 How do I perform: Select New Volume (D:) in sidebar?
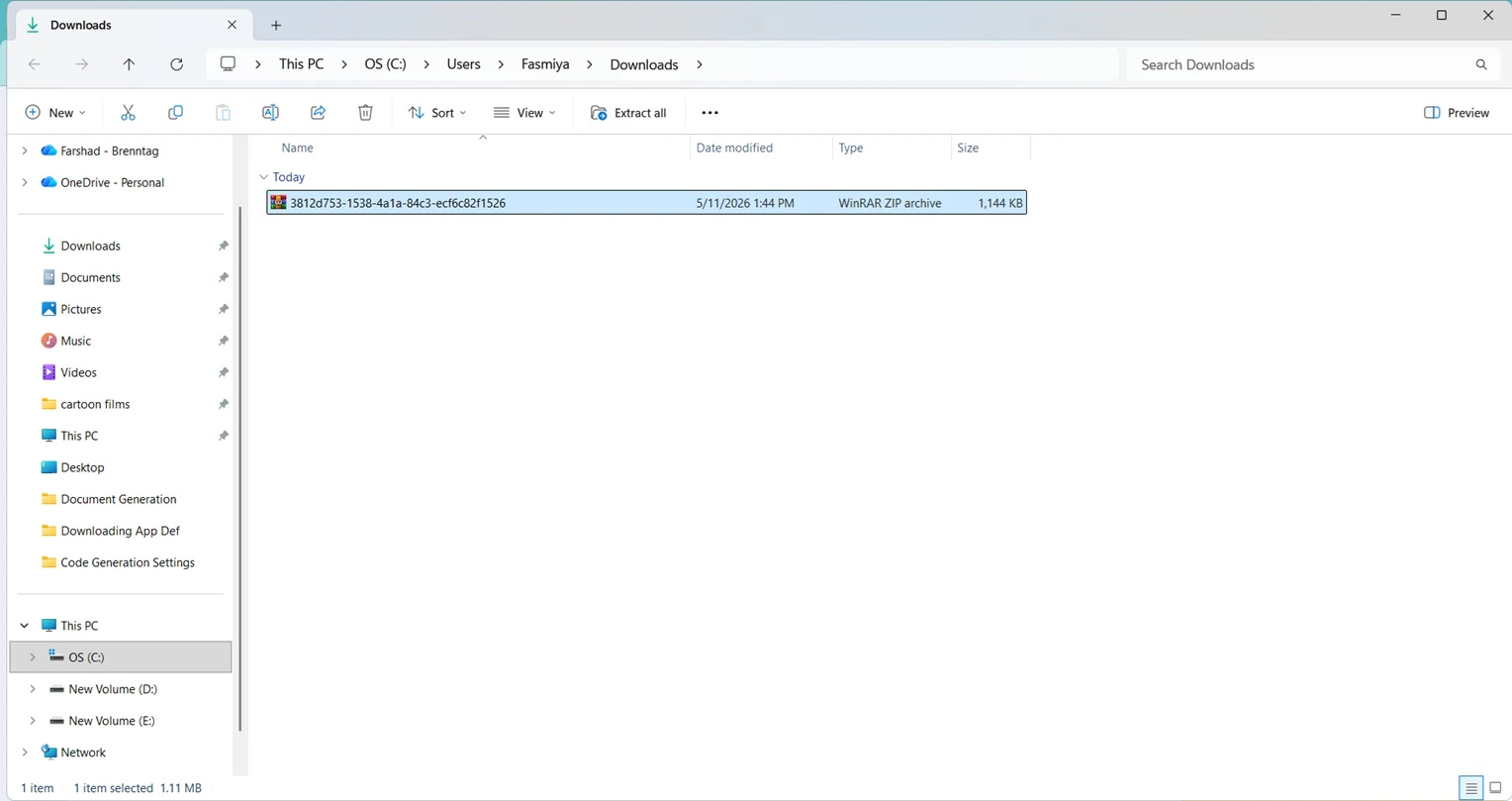(112, 689)
